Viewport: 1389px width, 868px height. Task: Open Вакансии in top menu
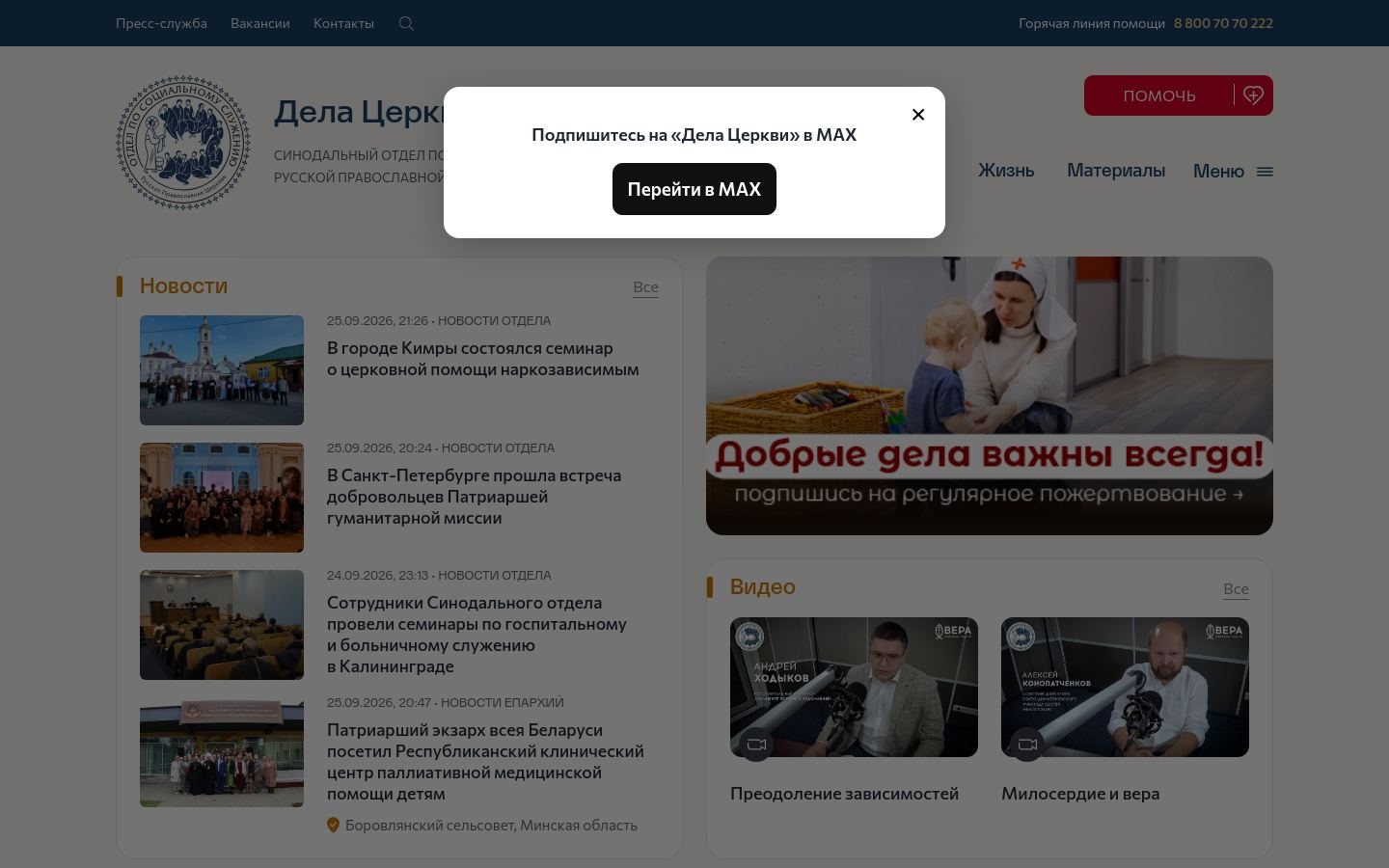(260, 23)
